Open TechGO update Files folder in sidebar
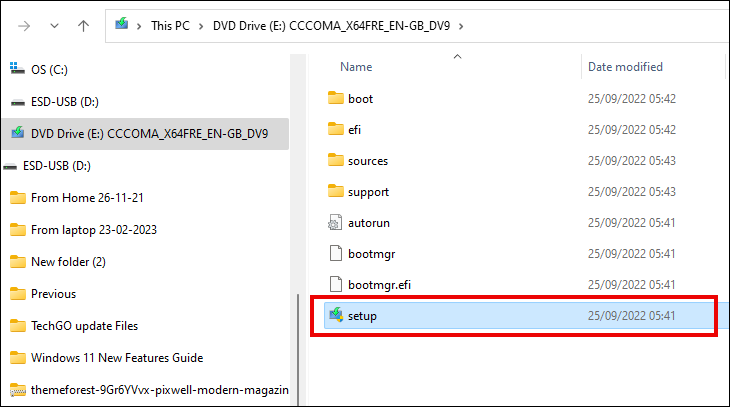Viewport: 730px width, 407px height. pos(84,326)
